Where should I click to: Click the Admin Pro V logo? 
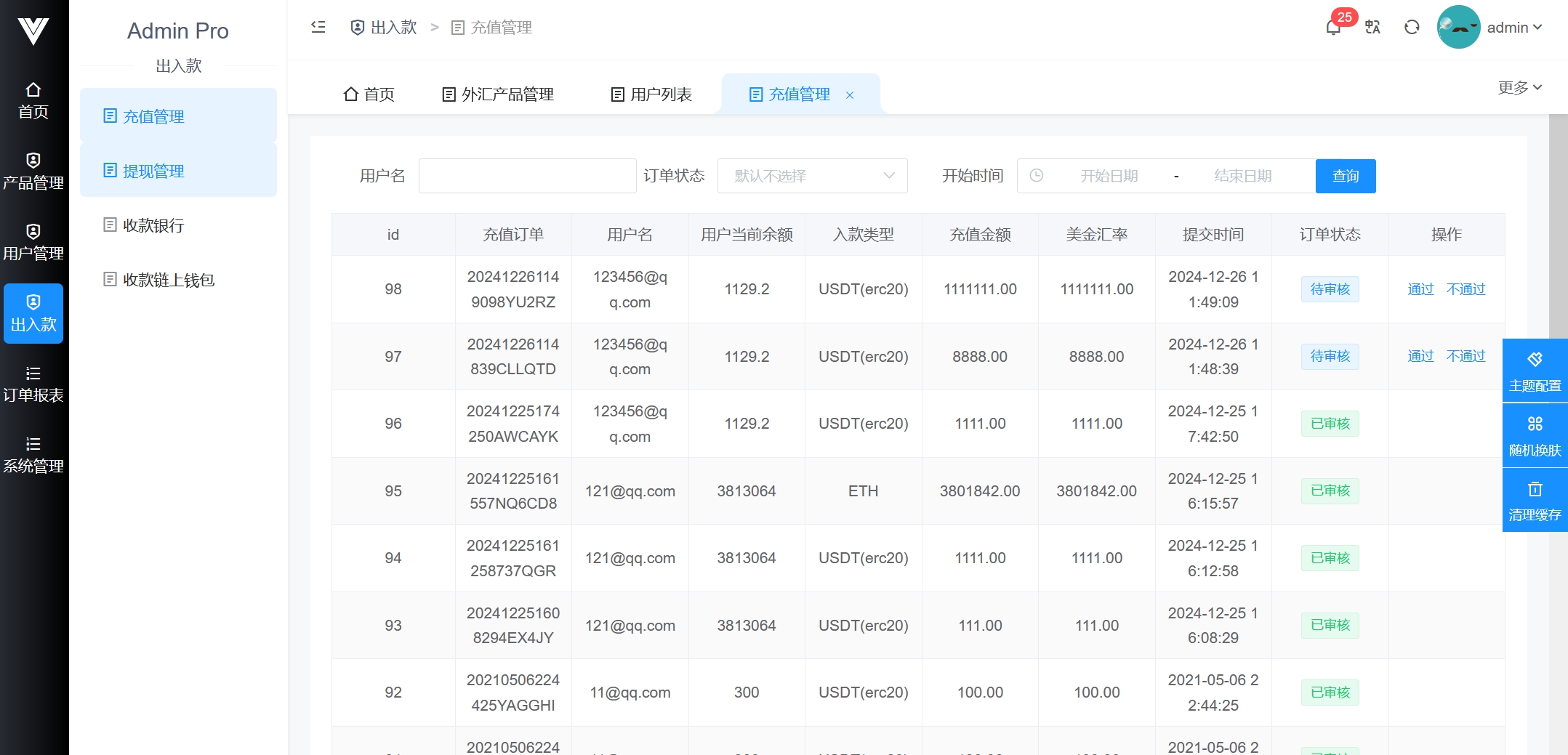coord(33,31)
